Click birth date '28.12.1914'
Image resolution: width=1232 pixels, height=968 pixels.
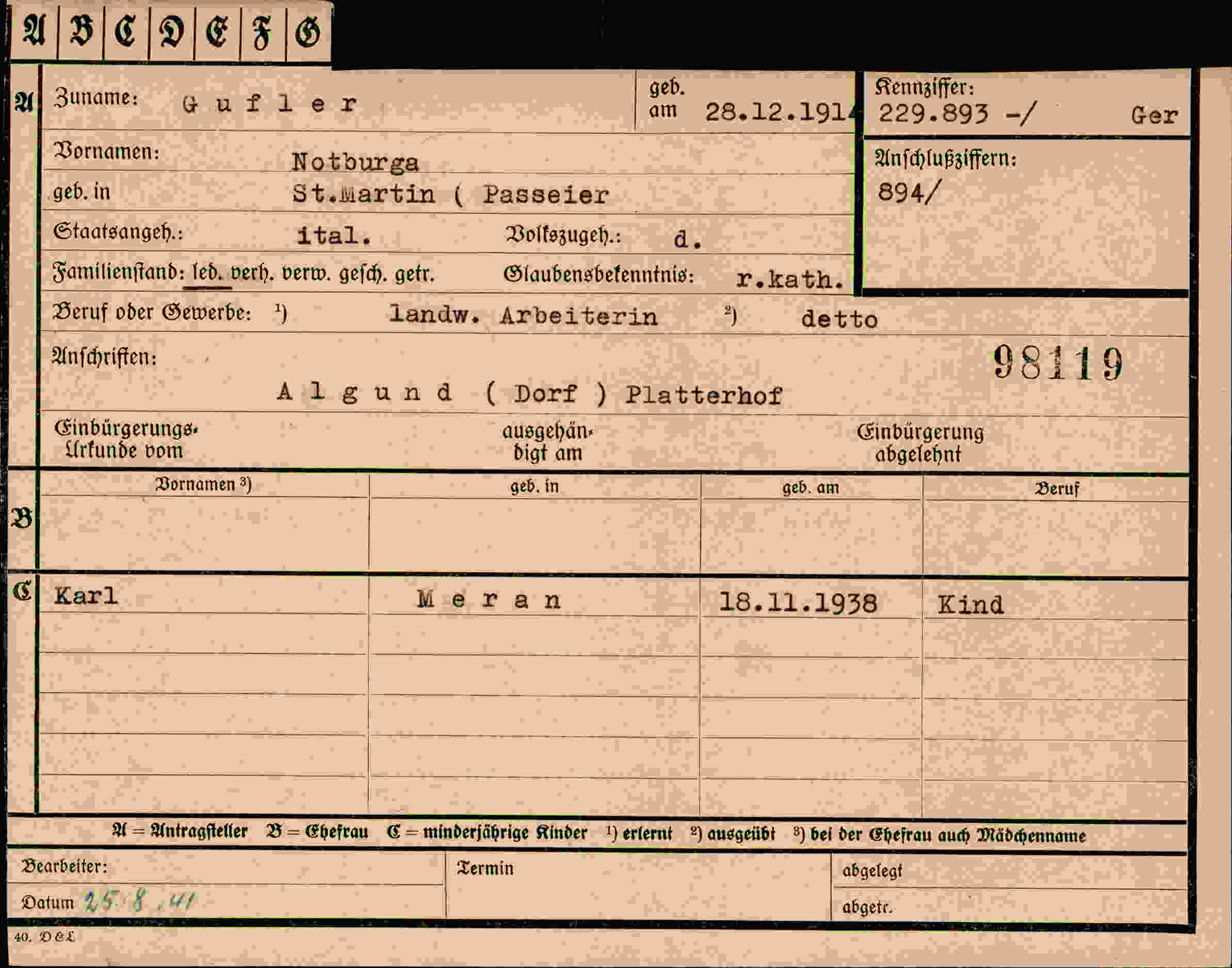[780, 112]
